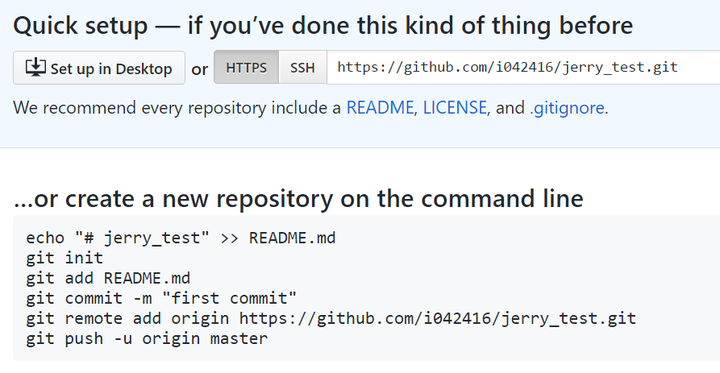Viewport: 720px width, 373px height.
Task: Click the github.com URL in remote command
Action: coord(438,318)
